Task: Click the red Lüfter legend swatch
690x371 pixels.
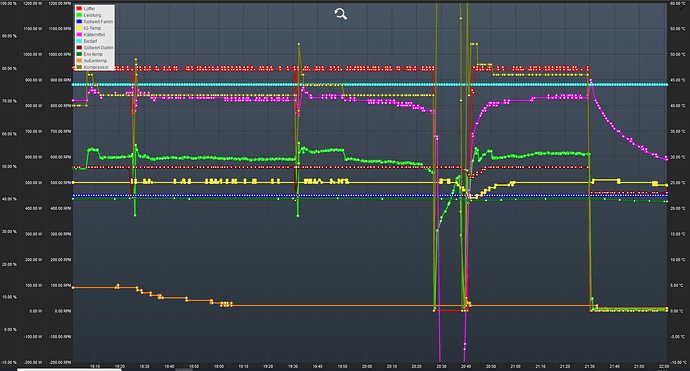Action: click(79, 8)
